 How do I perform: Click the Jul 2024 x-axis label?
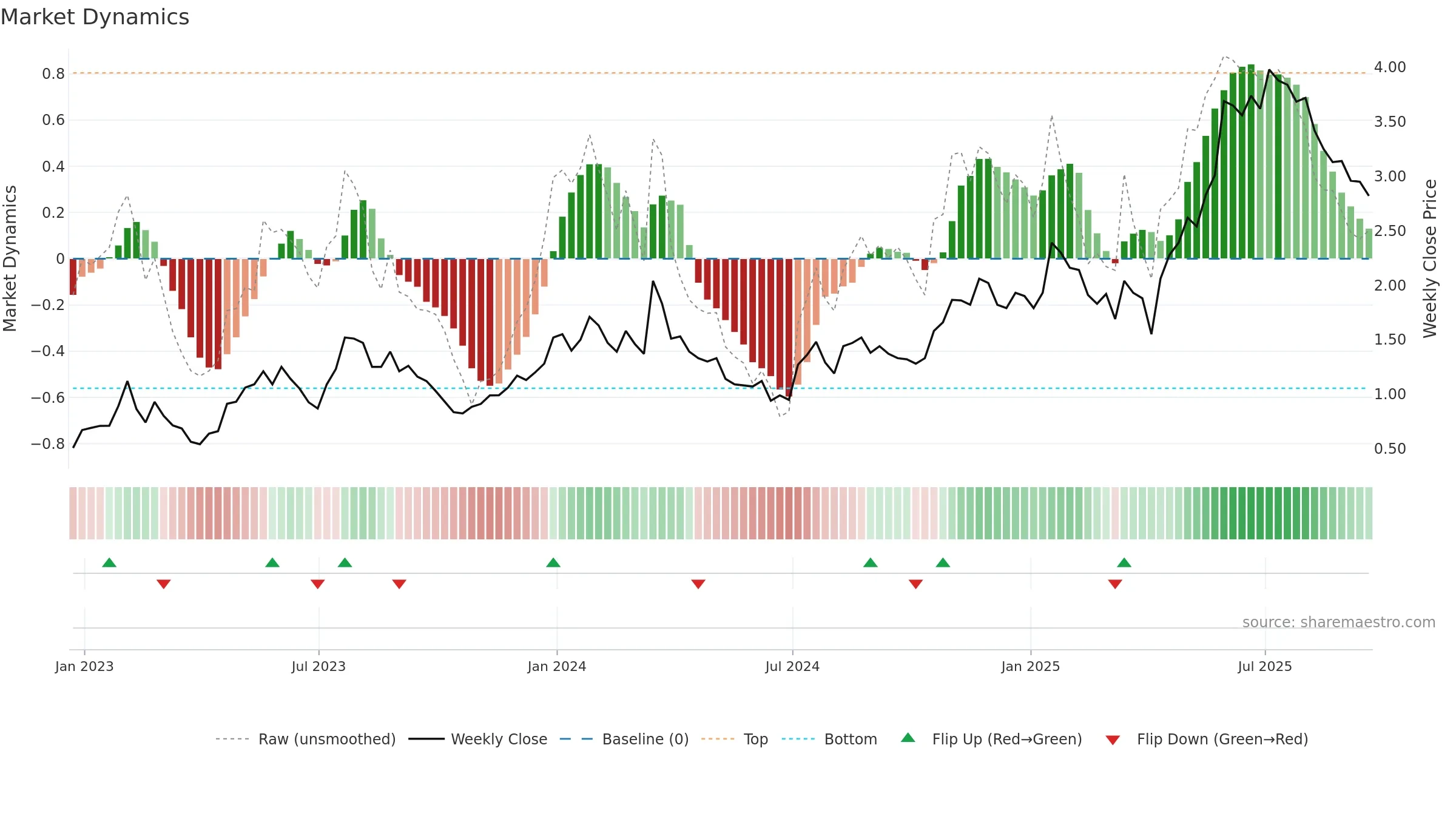(x=792, y=666)
